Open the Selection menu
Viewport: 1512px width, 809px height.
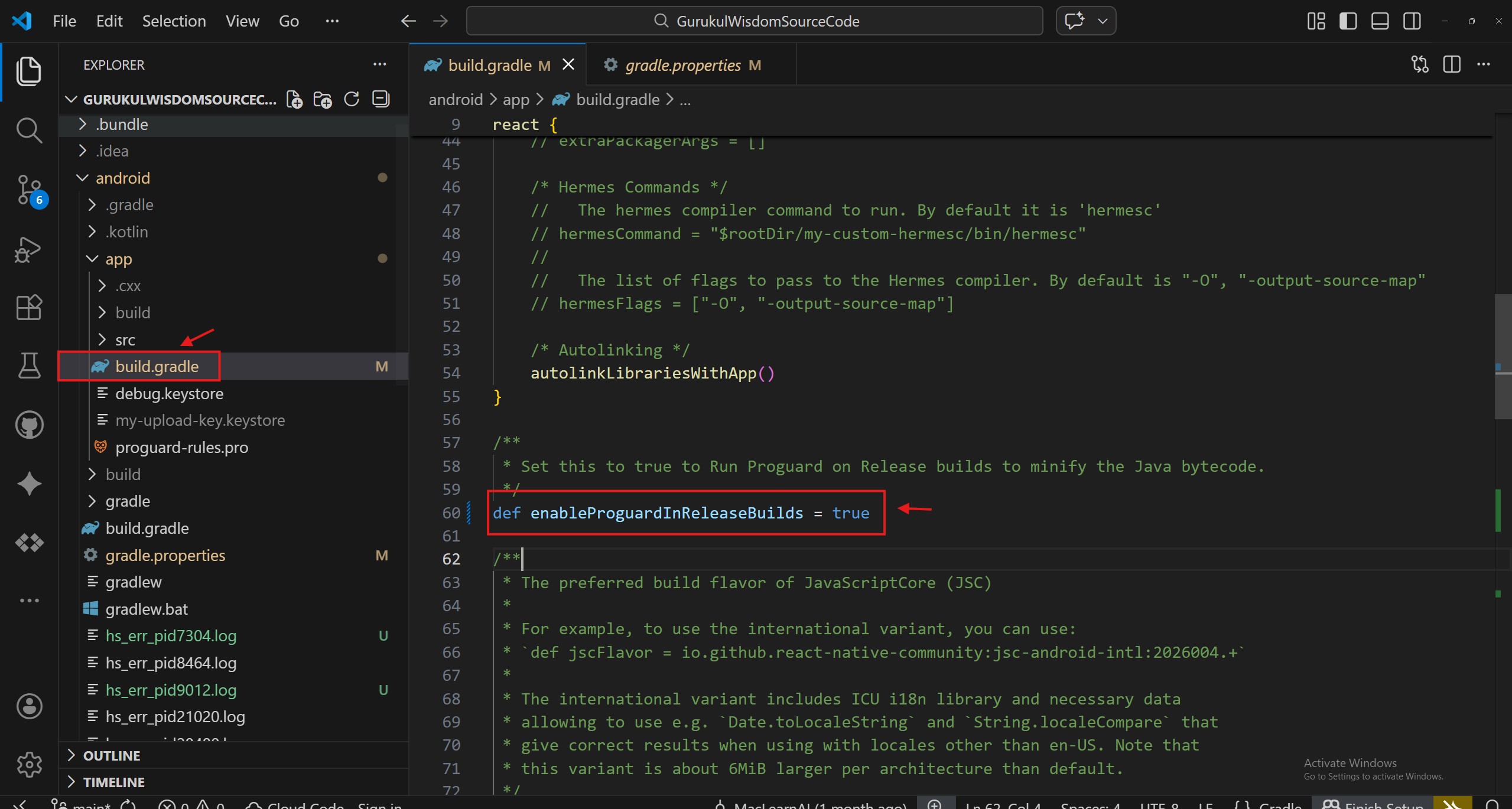pos(174,21)
